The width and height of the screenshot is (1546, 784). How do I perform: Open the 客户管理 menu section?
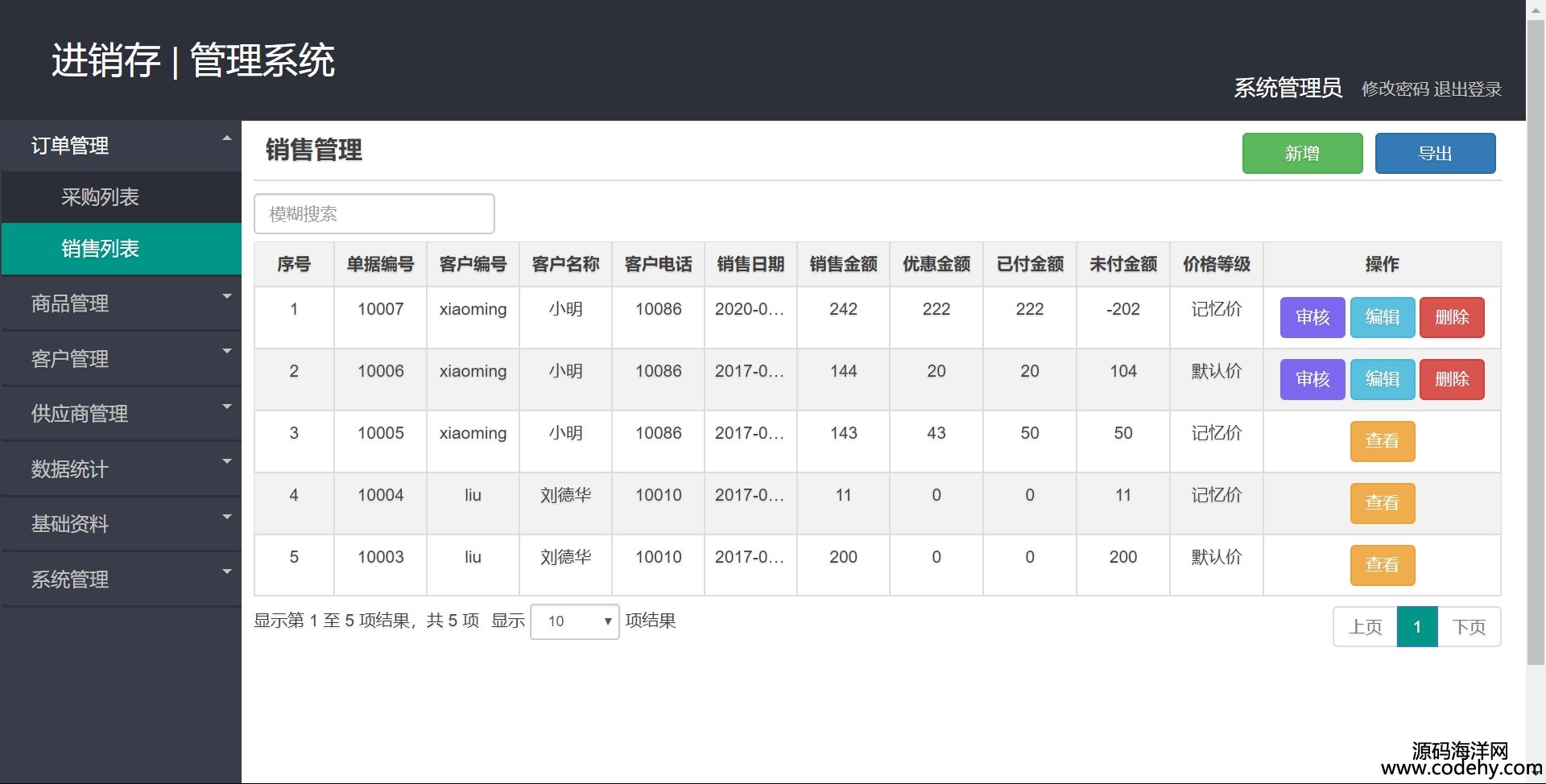tap(122, 358)
